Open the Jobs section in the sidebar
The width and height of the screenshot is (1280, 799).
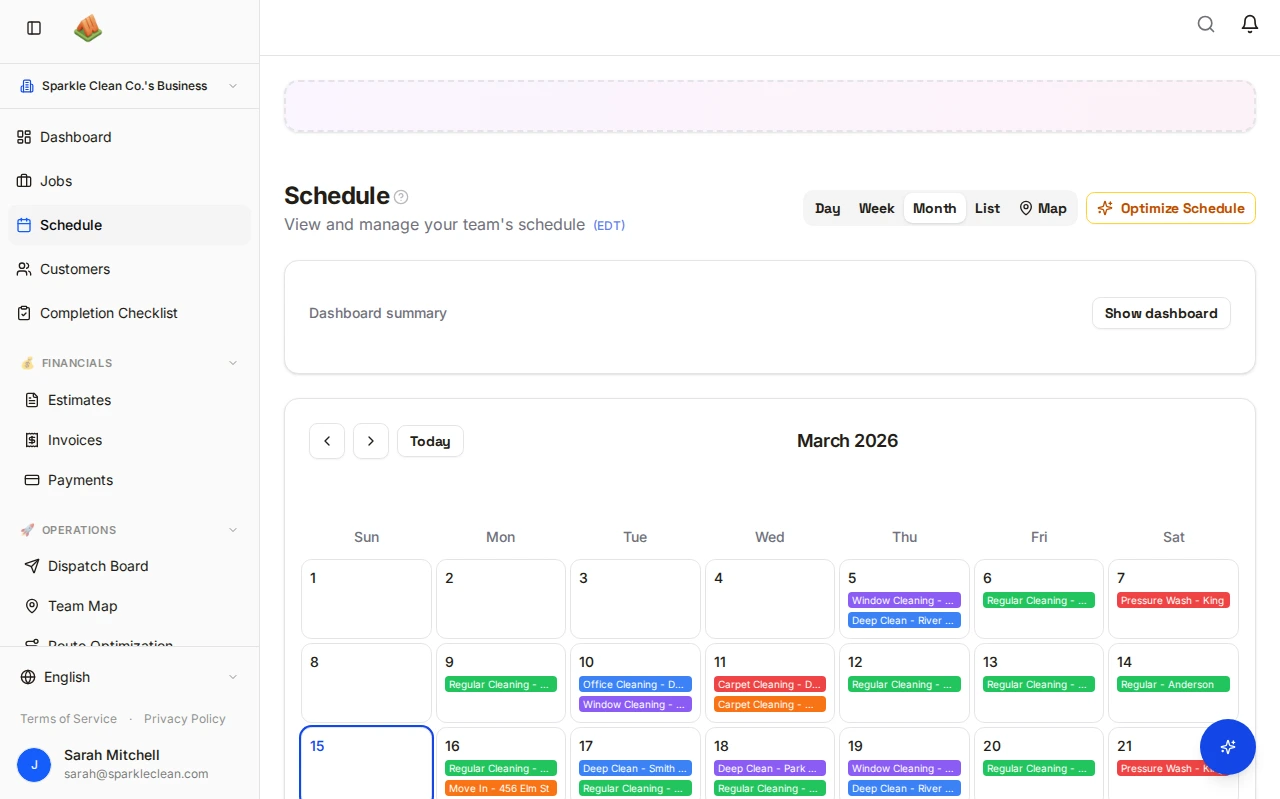click(x=56, y=181)
